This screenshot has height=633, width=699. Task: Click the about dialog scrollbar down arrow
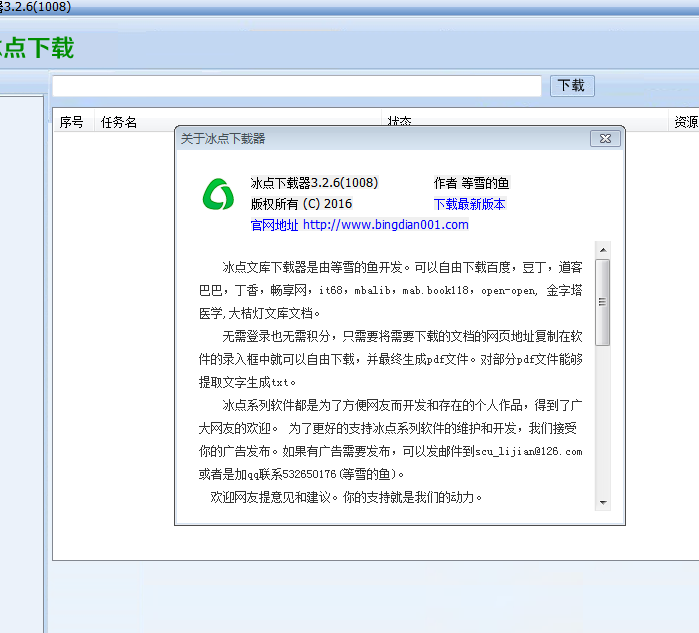(x=603, y=503)
